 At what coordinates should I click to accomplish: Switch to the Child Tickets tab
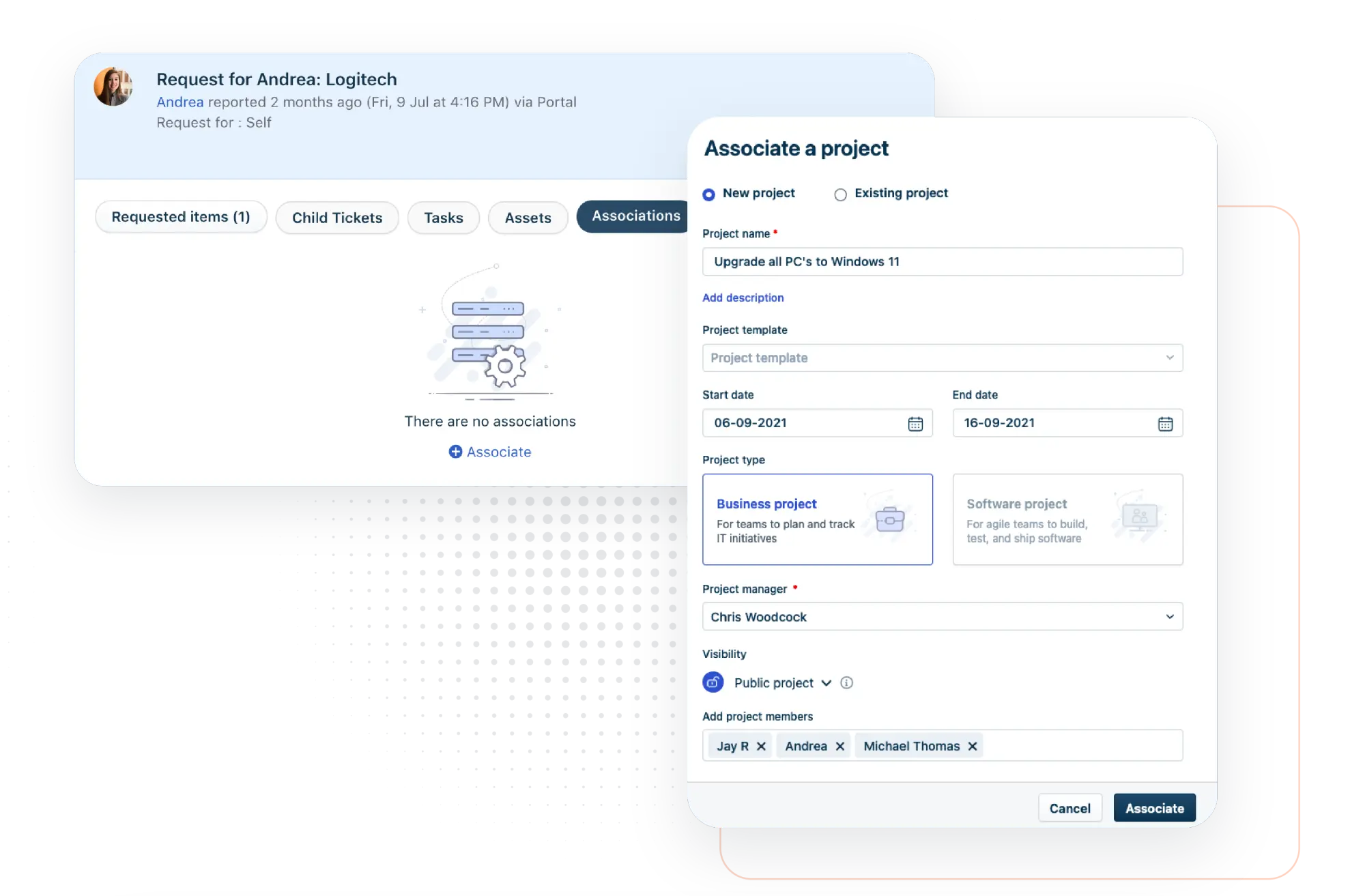[x=336, y=218]
